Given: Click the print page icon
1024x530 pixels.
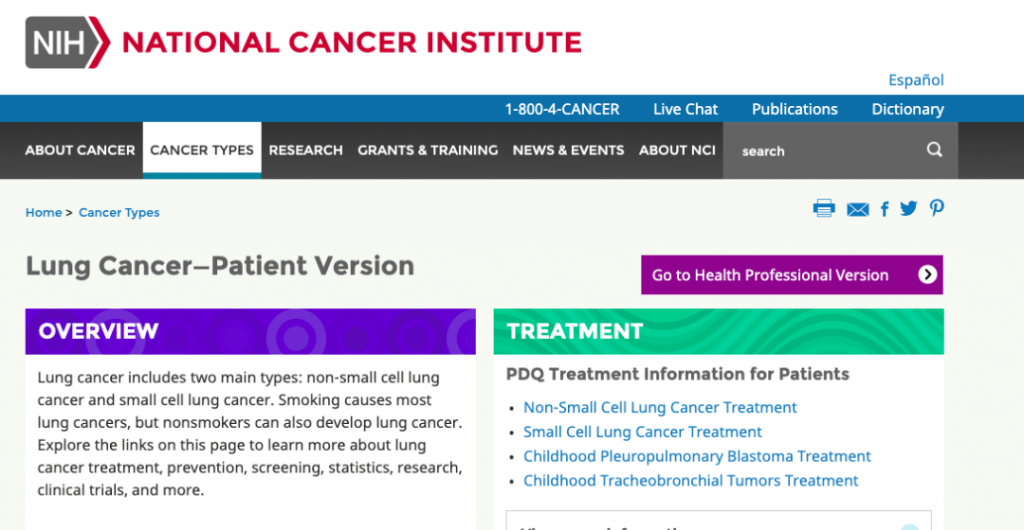Looking at the screenshot, I should click(824, 208).
